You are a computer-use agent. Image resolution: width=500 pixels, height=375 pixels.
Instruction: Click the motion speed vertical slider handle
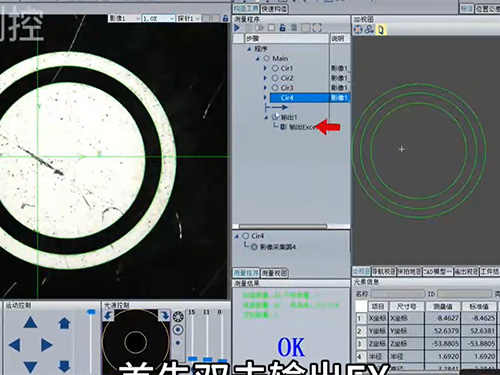(x=91, y=312)
